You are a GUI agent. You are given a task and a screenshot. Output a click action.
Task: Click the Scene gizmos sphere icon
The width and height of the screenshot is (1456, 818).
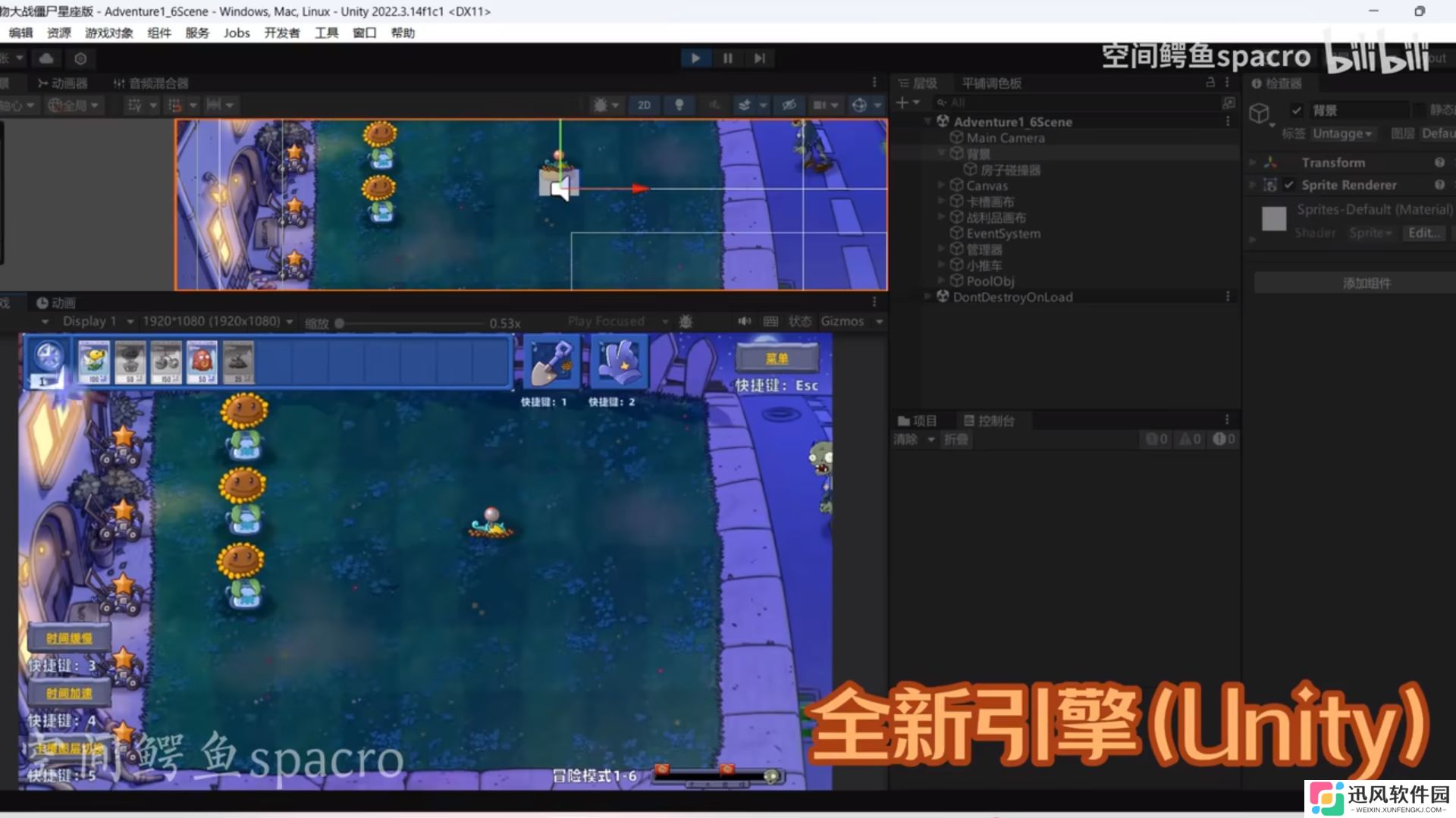pos(859,105)
